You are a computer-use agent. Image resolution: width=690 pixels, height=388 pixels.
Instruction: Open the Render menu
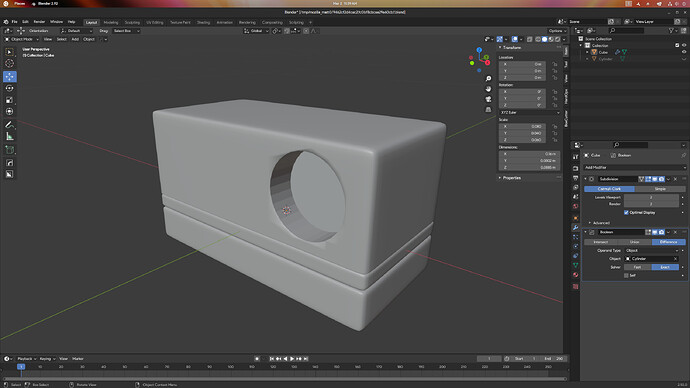(39, 22)
